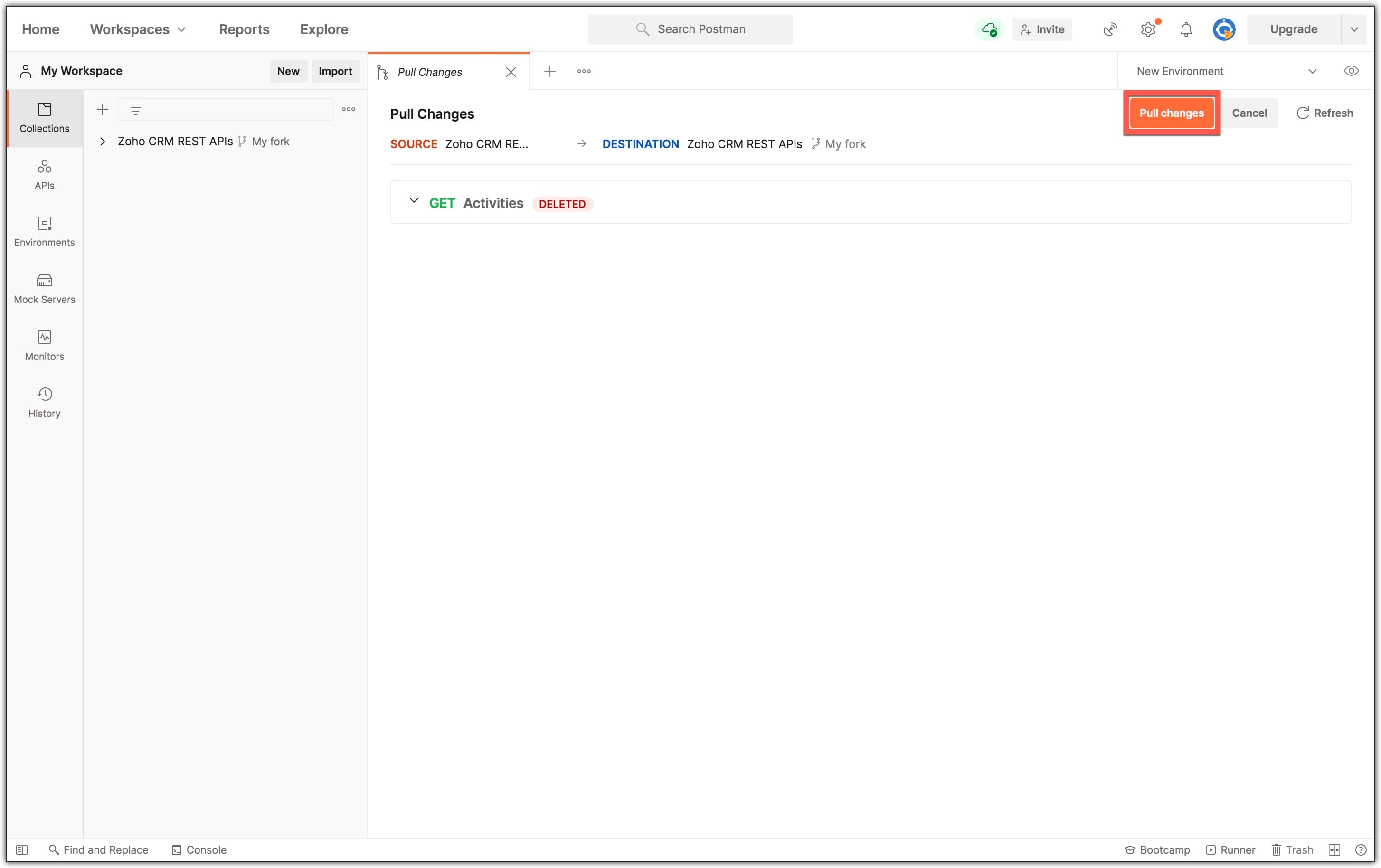Open the Collections sidebar panel
This screenshot has width=1381, height=868.
click(x=44, y=118)
